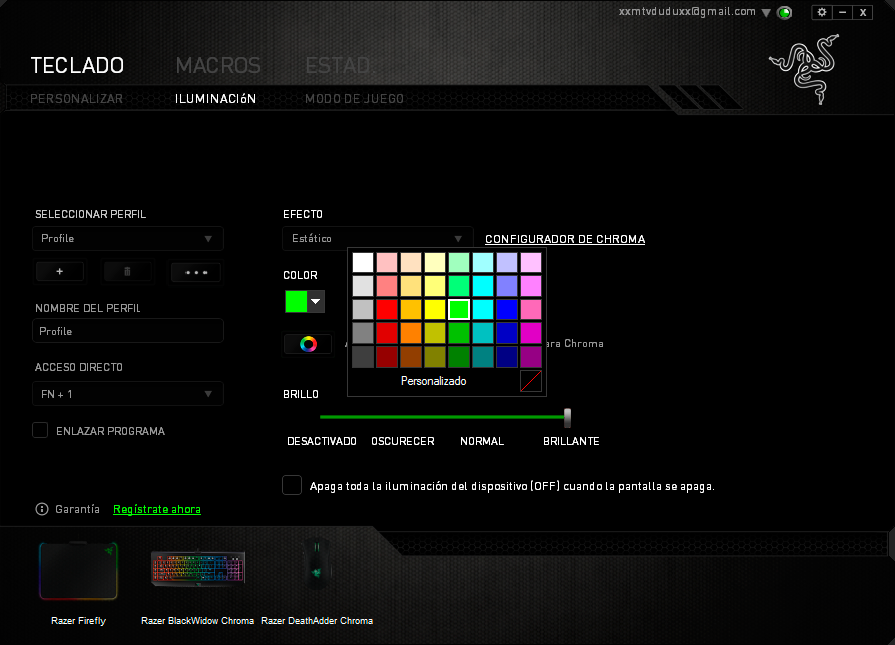Screen dimensions: 895x645
Task: Pick the white color swatch
Action: (363, 263)
